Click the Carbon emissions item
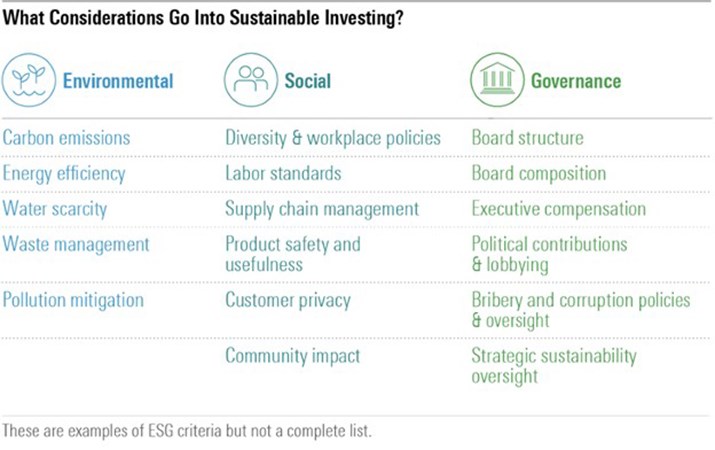The width and height of the screenshot is (715, 450). point(66,138)
